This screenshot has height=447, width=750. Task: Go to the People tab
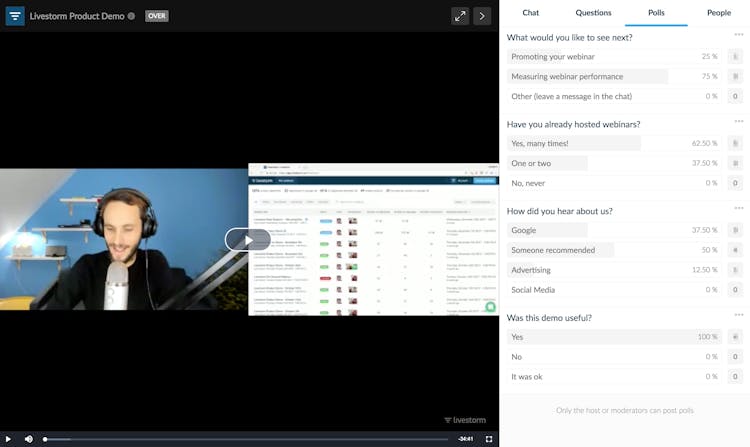coord(718,13)
